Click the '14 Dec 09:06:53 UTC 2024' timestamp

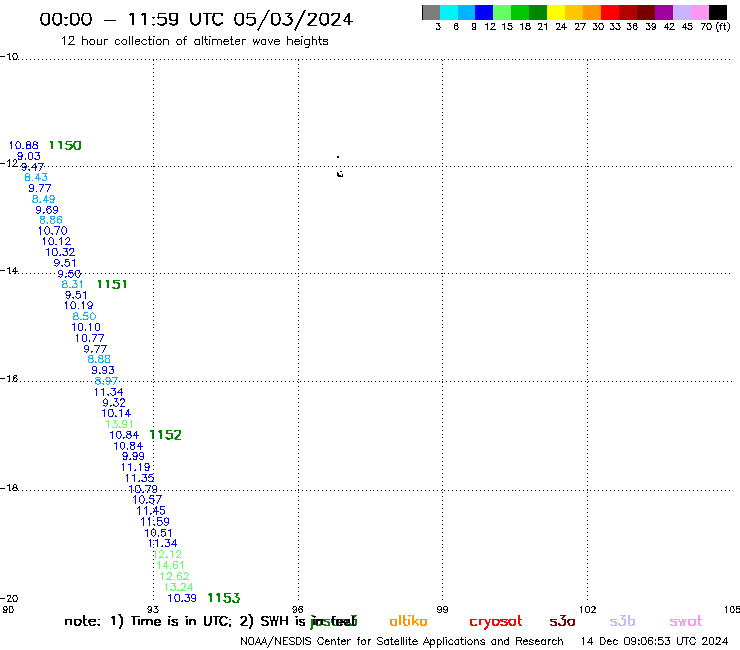pos(655,642)
